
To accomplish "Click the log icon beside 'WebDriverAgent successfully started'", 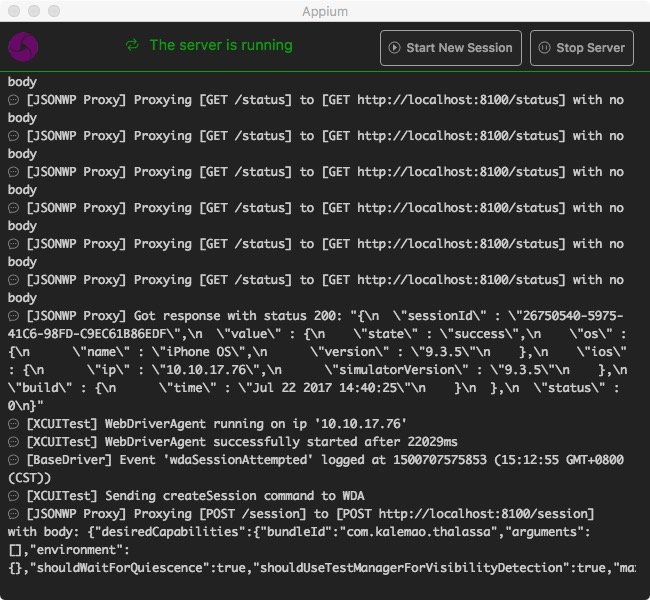I will point(14,442).
